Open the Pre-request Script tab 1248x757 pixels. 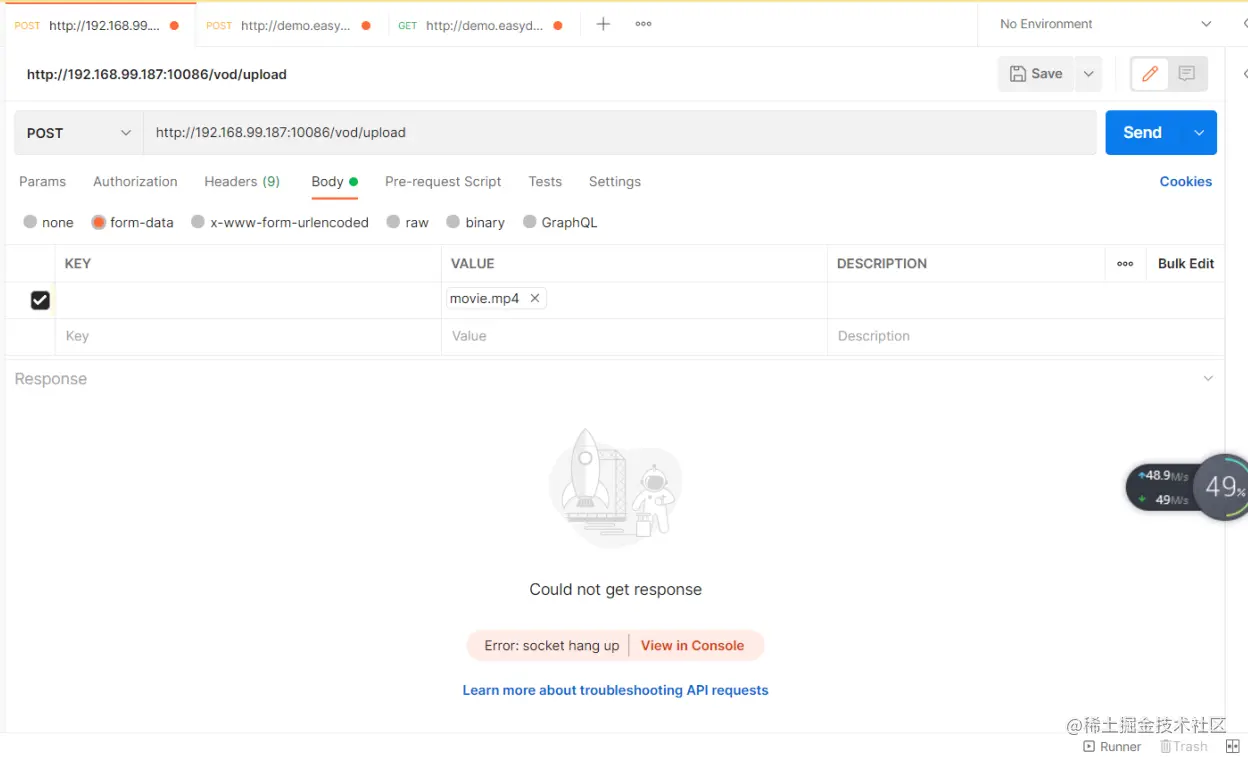coord(443,181)
